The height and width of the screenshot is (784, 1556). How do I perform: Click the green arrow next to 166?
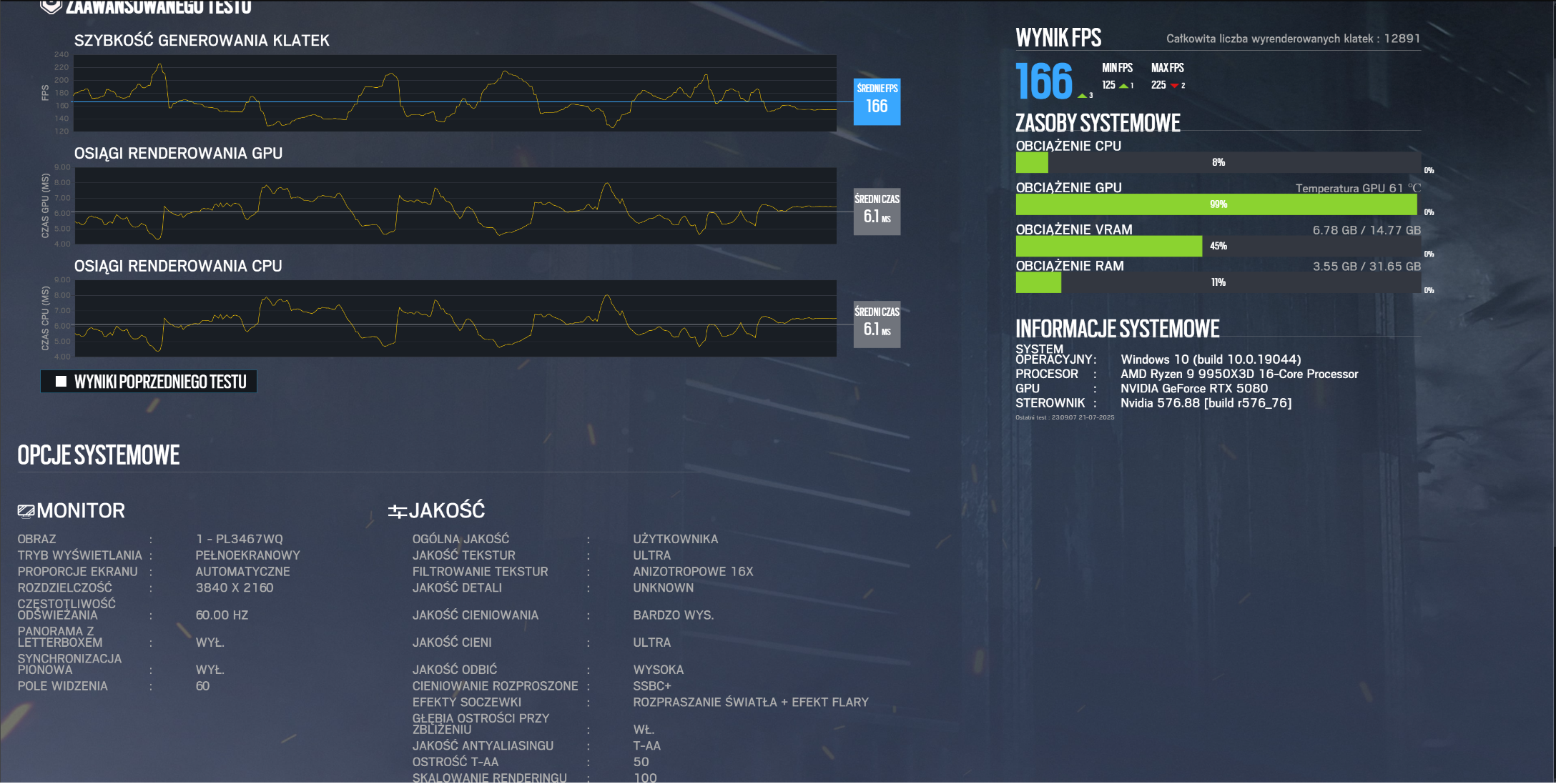(x=1082, y=96)
